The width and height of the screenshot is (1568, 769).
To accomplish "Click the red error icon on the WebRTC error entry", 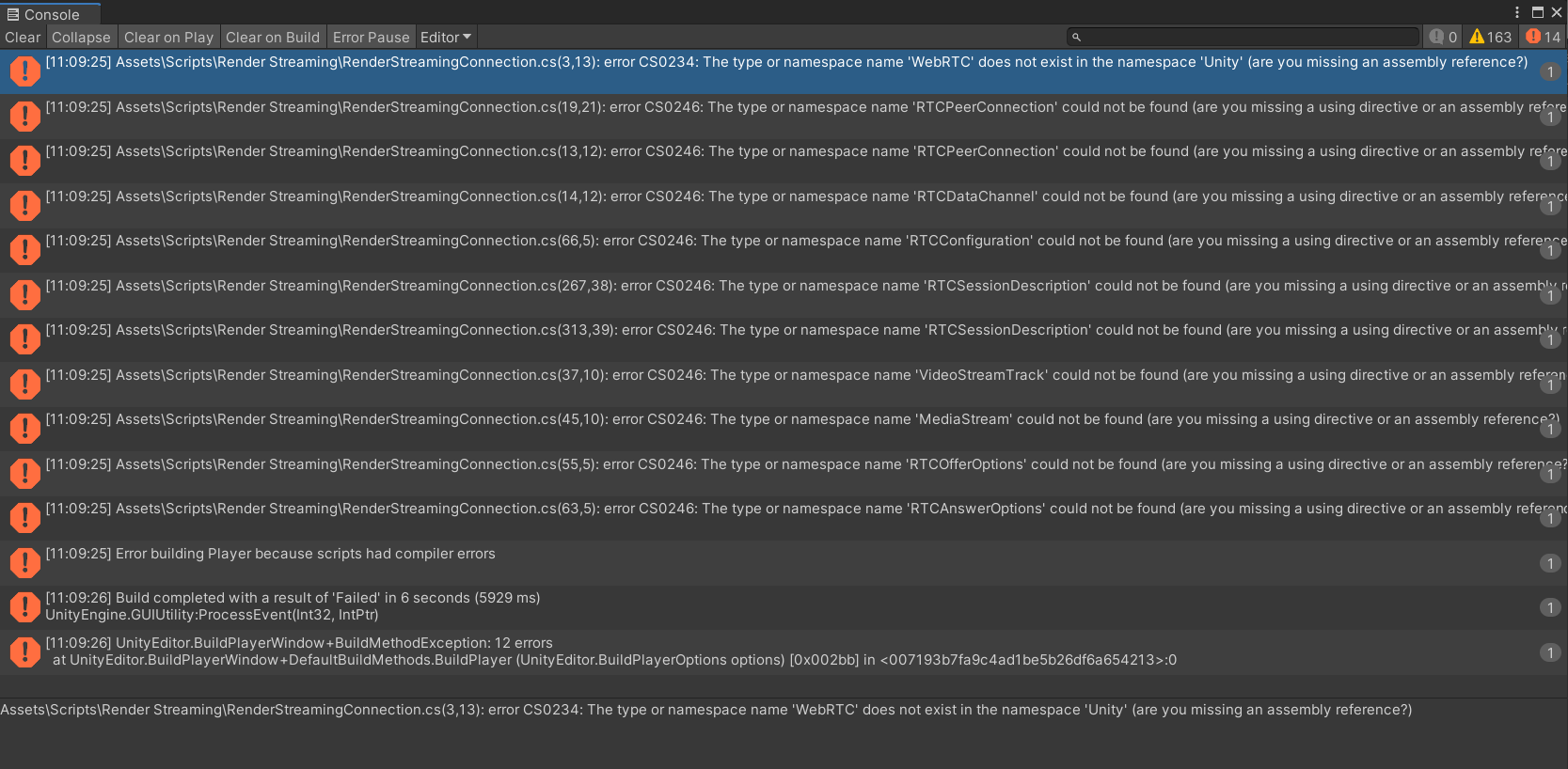I will [x=24, y=71].
